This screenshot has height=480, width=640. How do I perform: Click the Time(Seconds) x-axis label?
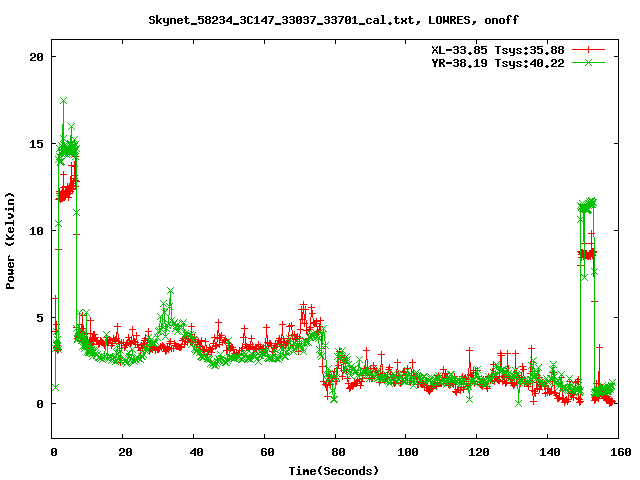pyautogui.click(x=333, y=470)
